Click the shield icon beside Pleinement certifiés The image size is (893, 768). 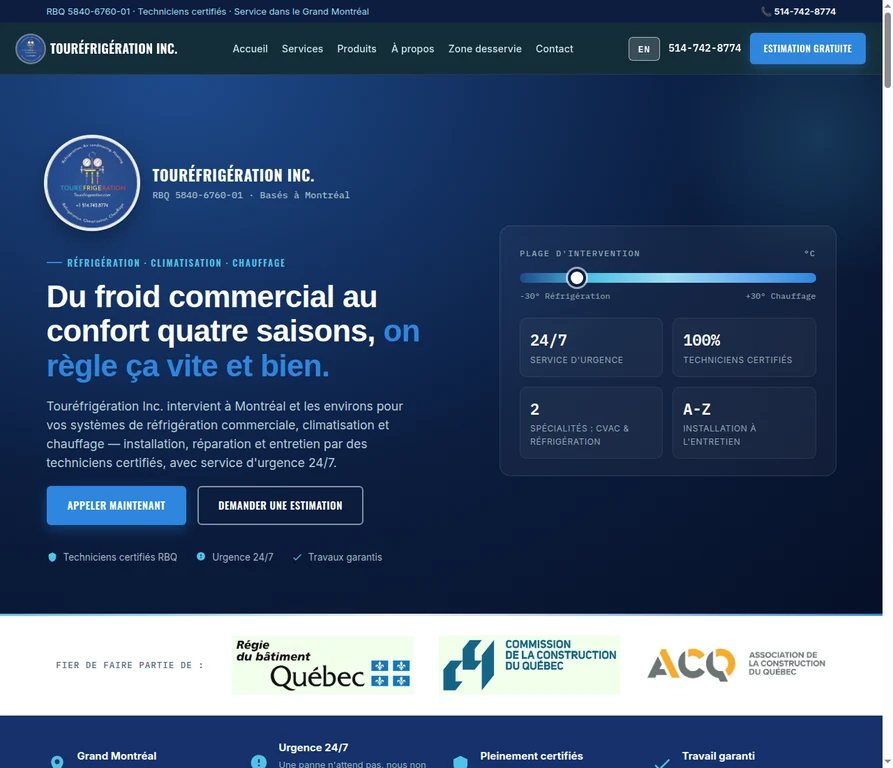tap(460, 762)
